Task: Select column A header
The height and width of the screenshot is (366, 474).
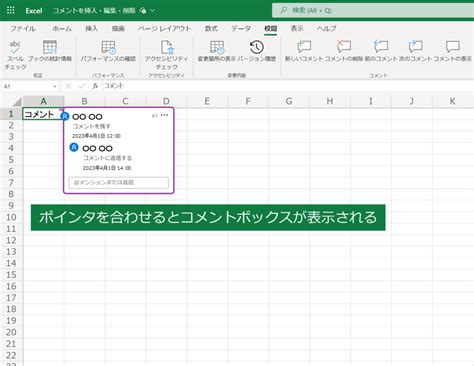Action: click(43, 101)
